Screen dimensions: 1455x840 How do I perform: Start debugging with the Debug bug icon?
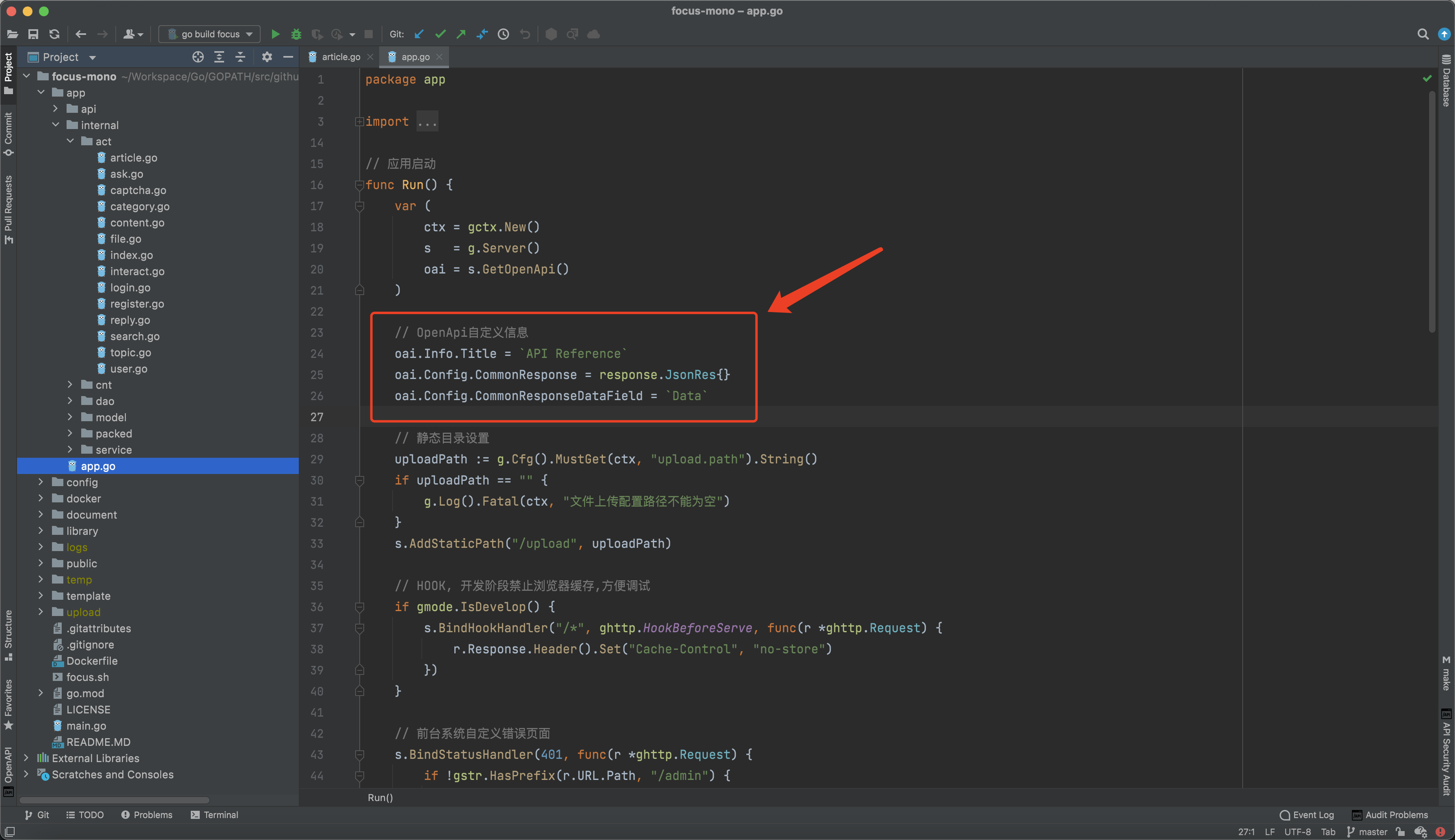point(296,34)
